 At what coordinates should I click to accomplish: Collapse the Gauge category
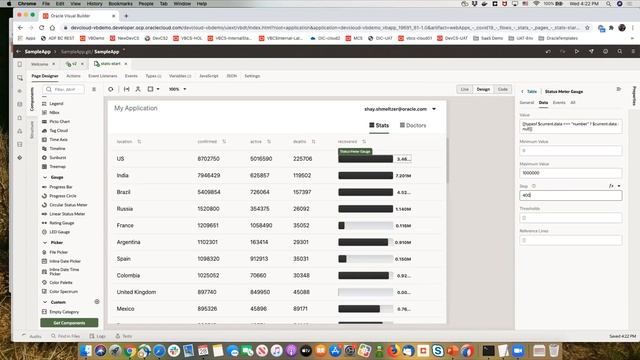coord(45,177)
